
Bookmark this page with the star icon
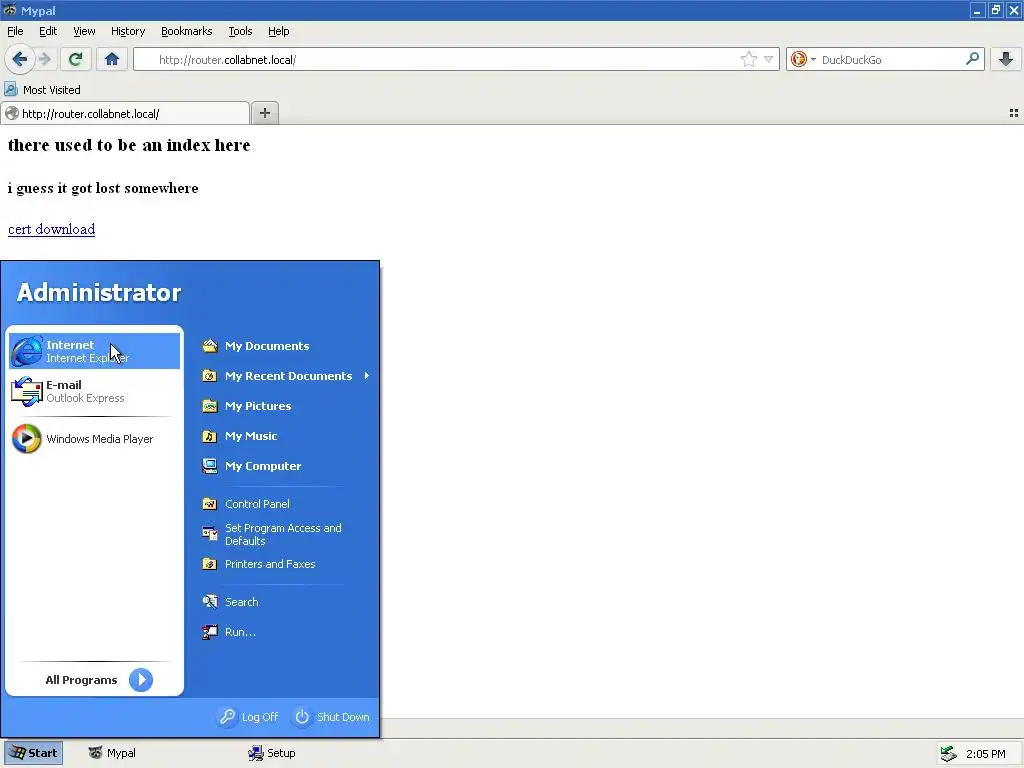click(748, 59)
